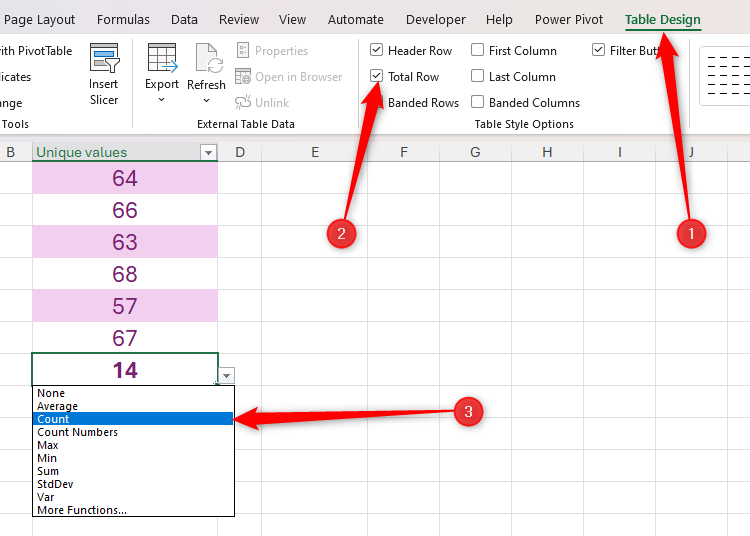Choose Average from the function list
Image resolution: width=750 pixels, height=536 pixels.
click(58, 407)
